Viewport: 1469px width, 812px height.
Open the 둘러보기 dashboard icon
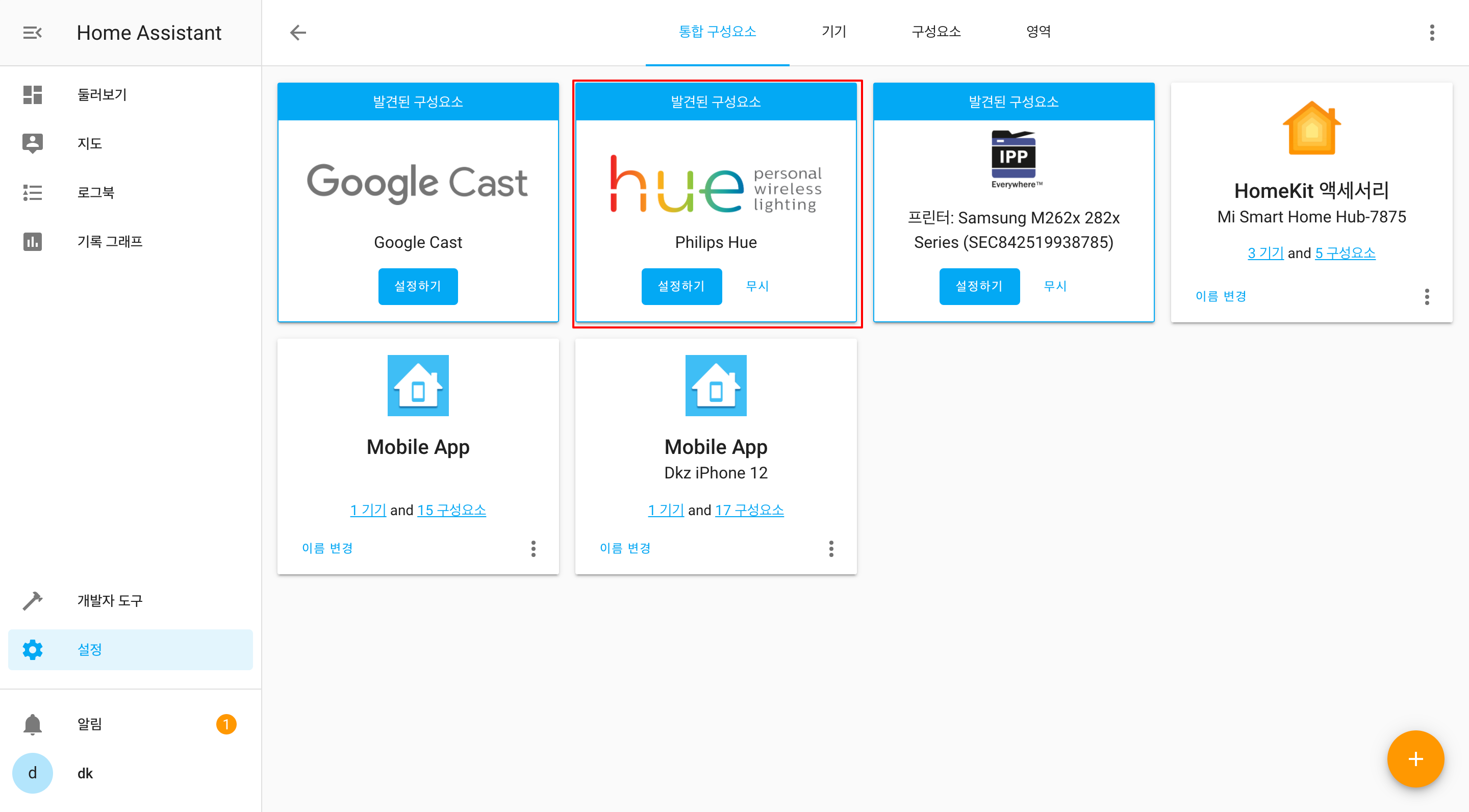(33, 95)
